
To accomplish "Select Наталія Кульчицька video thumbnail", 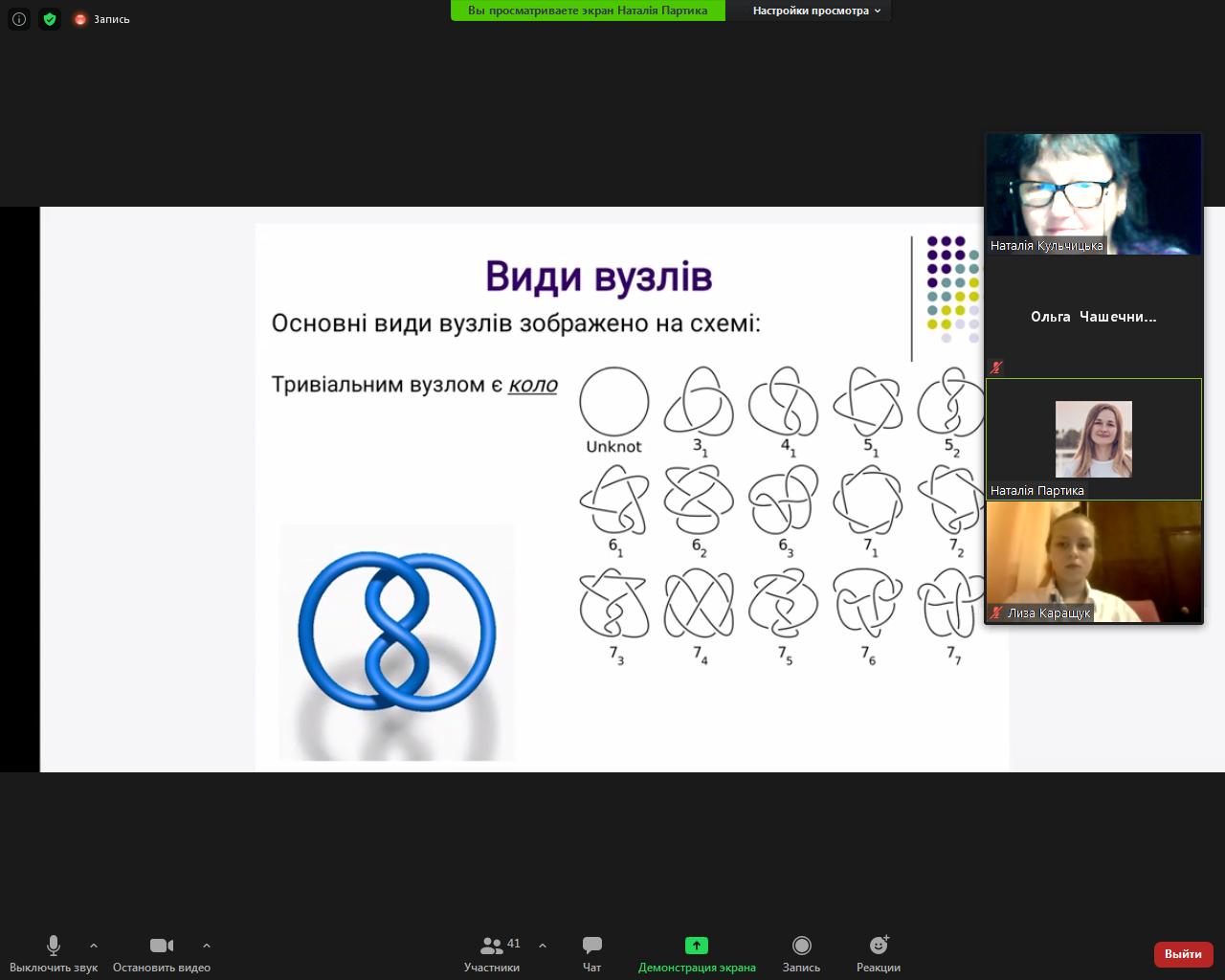I will coord(1094,194).
